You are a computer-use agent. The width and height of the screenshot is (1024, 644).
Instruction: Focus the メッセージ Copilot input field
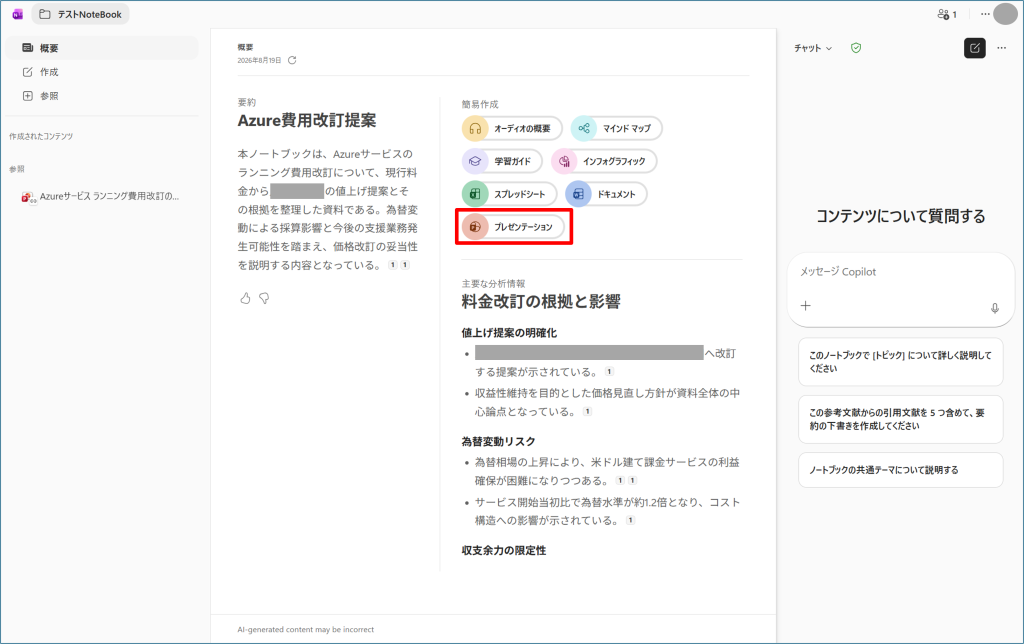(901, 272)
